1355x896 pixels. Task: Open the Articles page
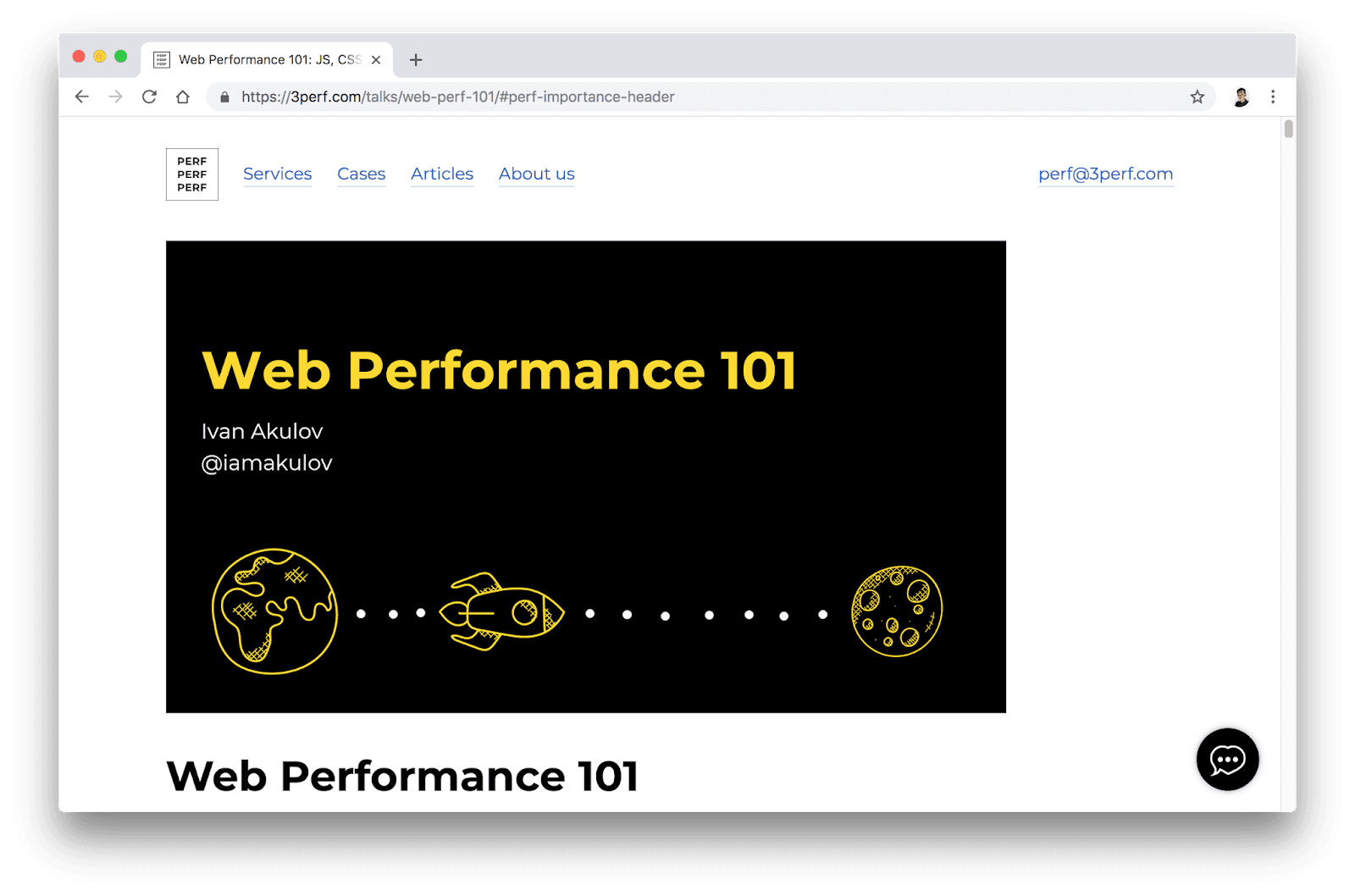point(442,174)
